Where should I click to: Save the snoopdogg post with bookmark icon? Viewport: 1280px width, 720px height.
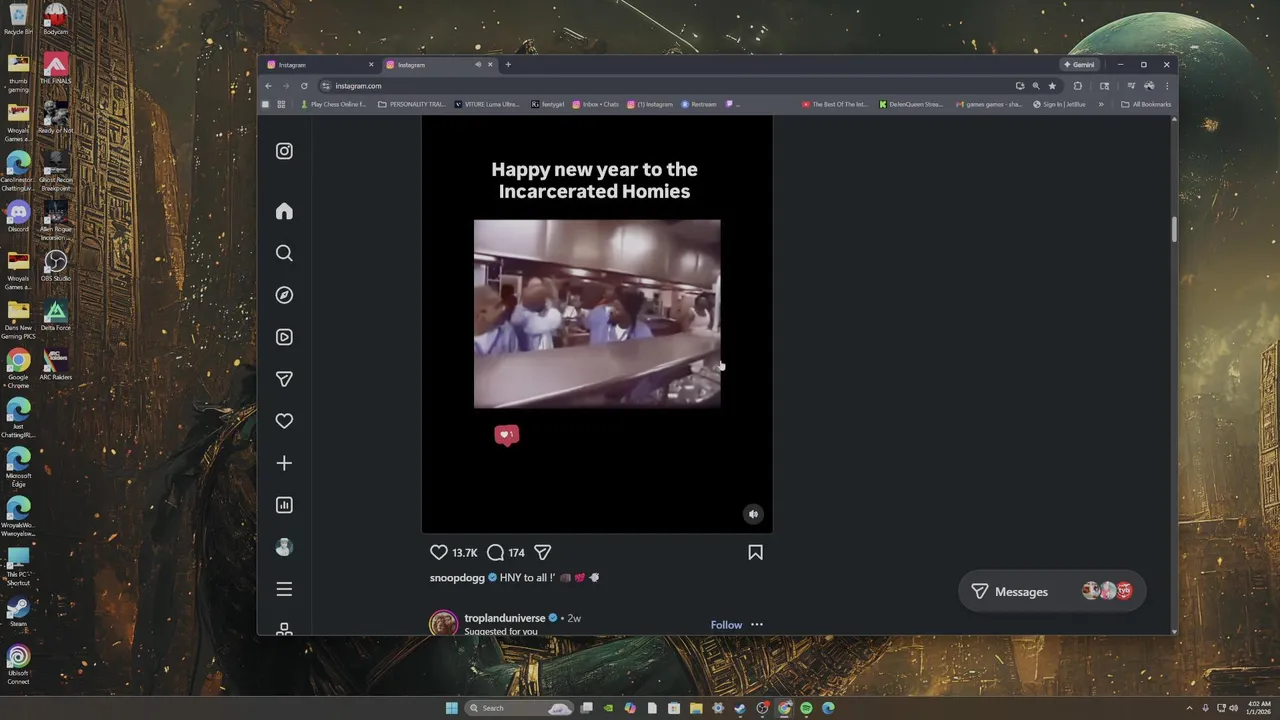point(755,552)
